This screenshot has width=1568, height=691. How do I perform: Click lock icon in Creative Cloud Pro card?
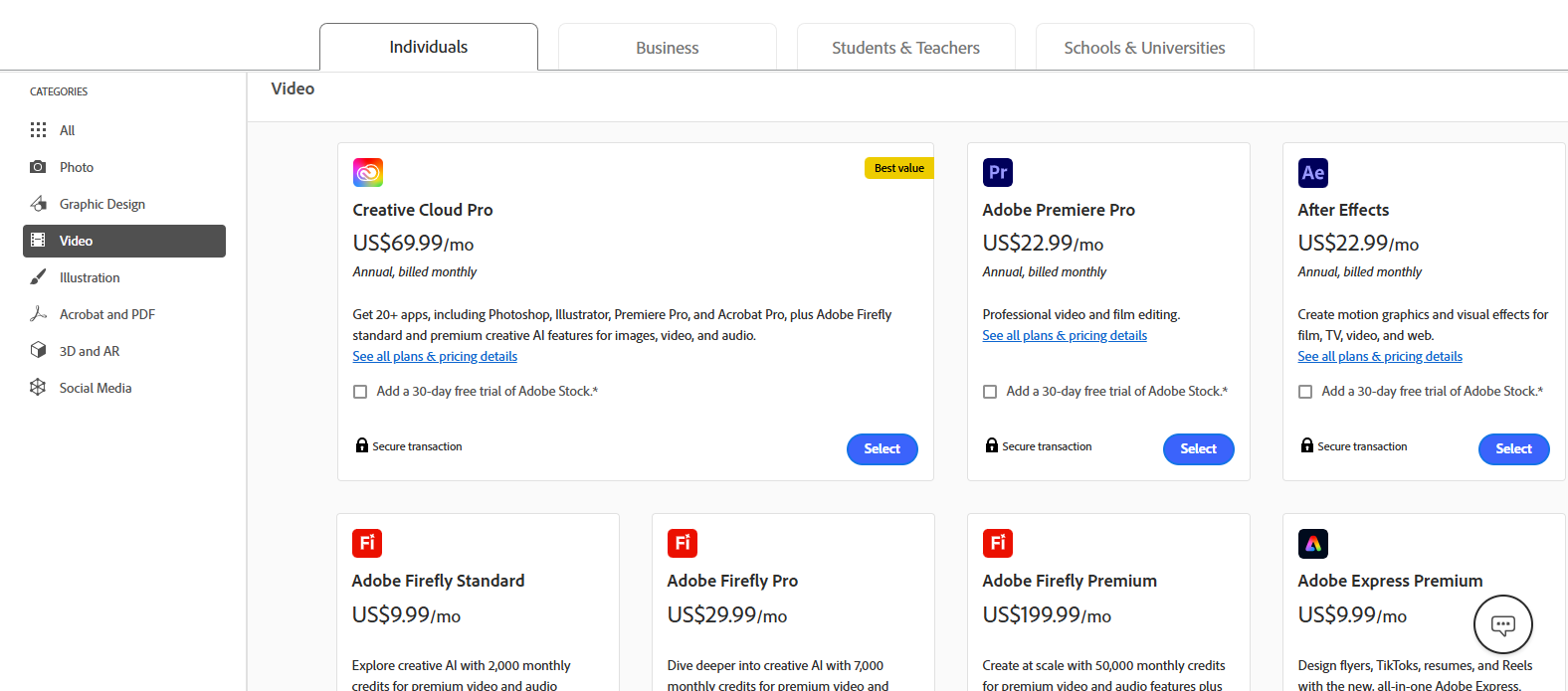[x=362, y=445]
